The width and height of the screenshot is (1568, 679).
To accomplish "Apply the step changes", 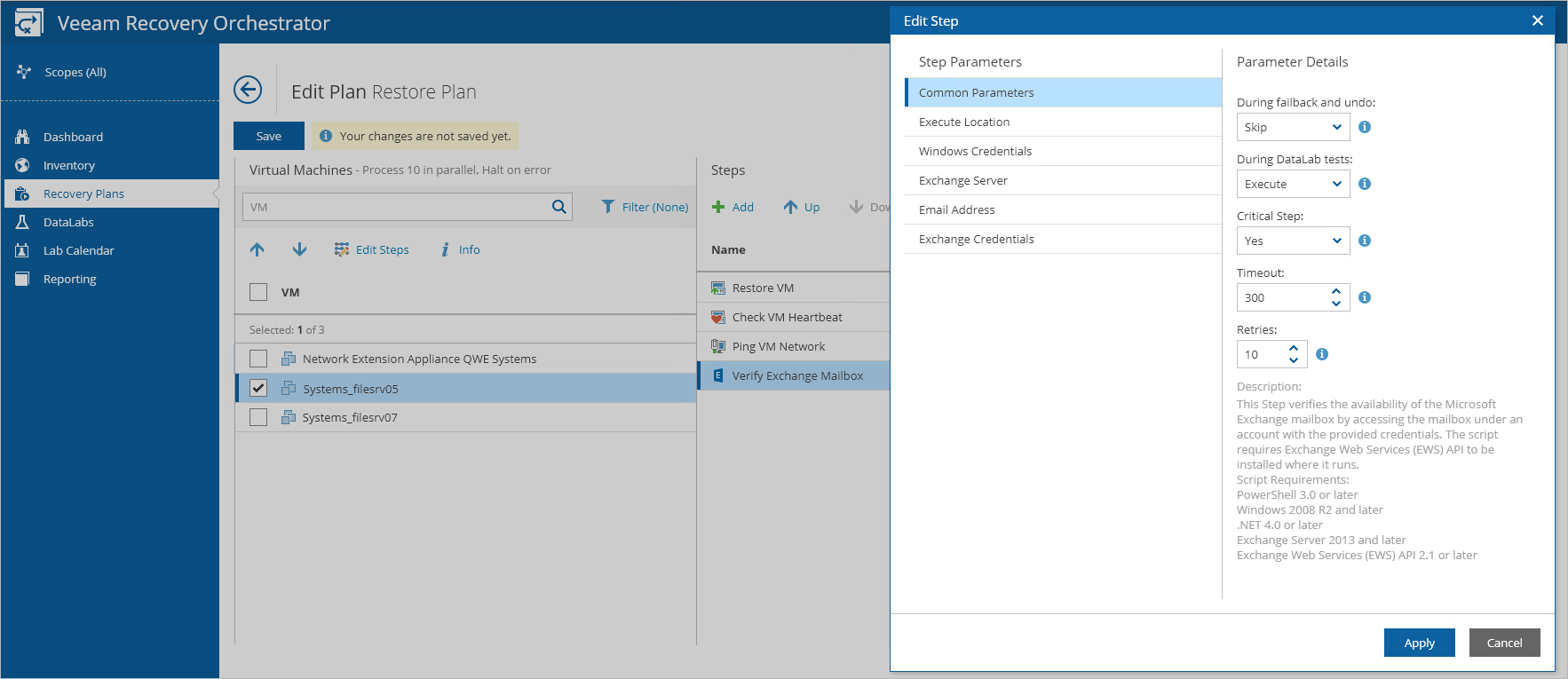I will (1419, 643).
